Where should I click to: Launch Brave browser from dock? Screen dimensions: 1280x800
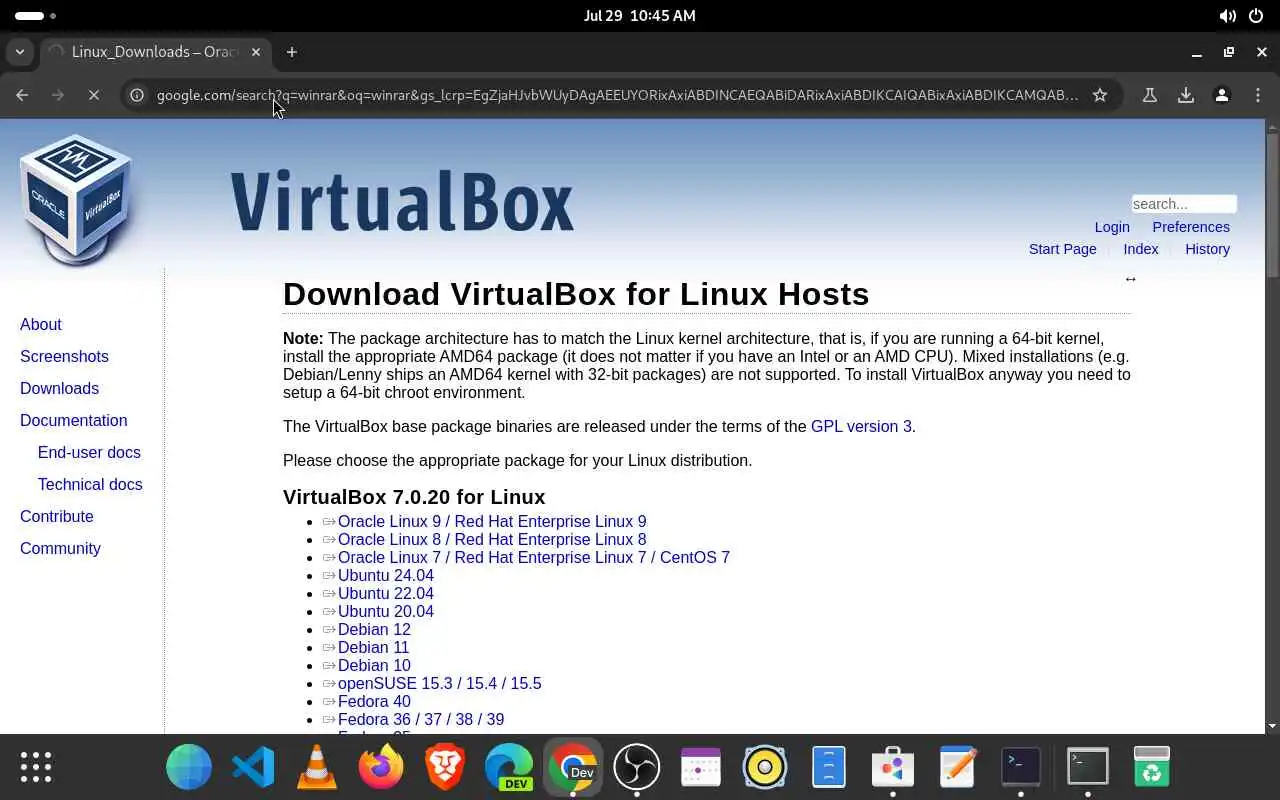[x=445, y=768]
